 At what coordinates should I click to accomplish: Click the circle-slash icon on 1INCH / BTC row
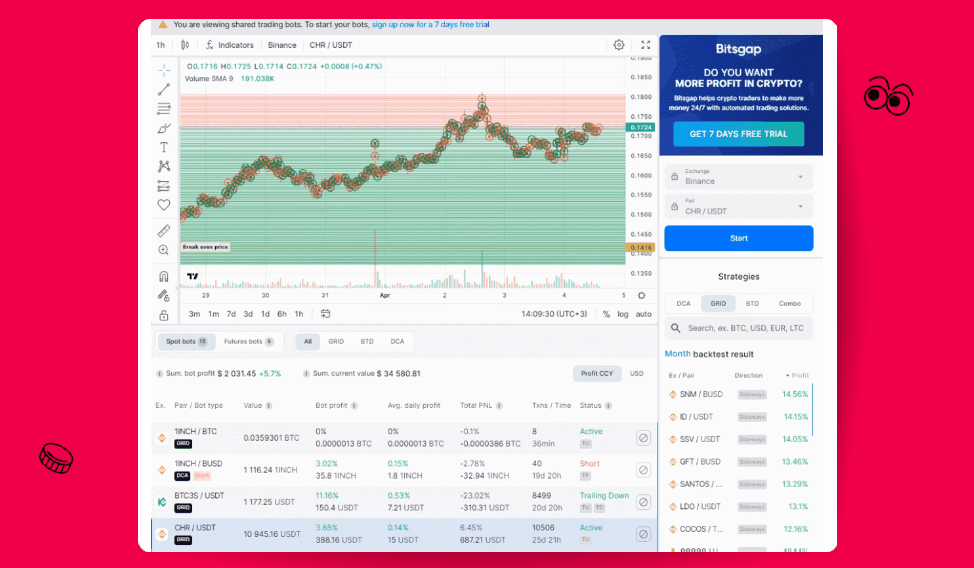tap(644, 438)
